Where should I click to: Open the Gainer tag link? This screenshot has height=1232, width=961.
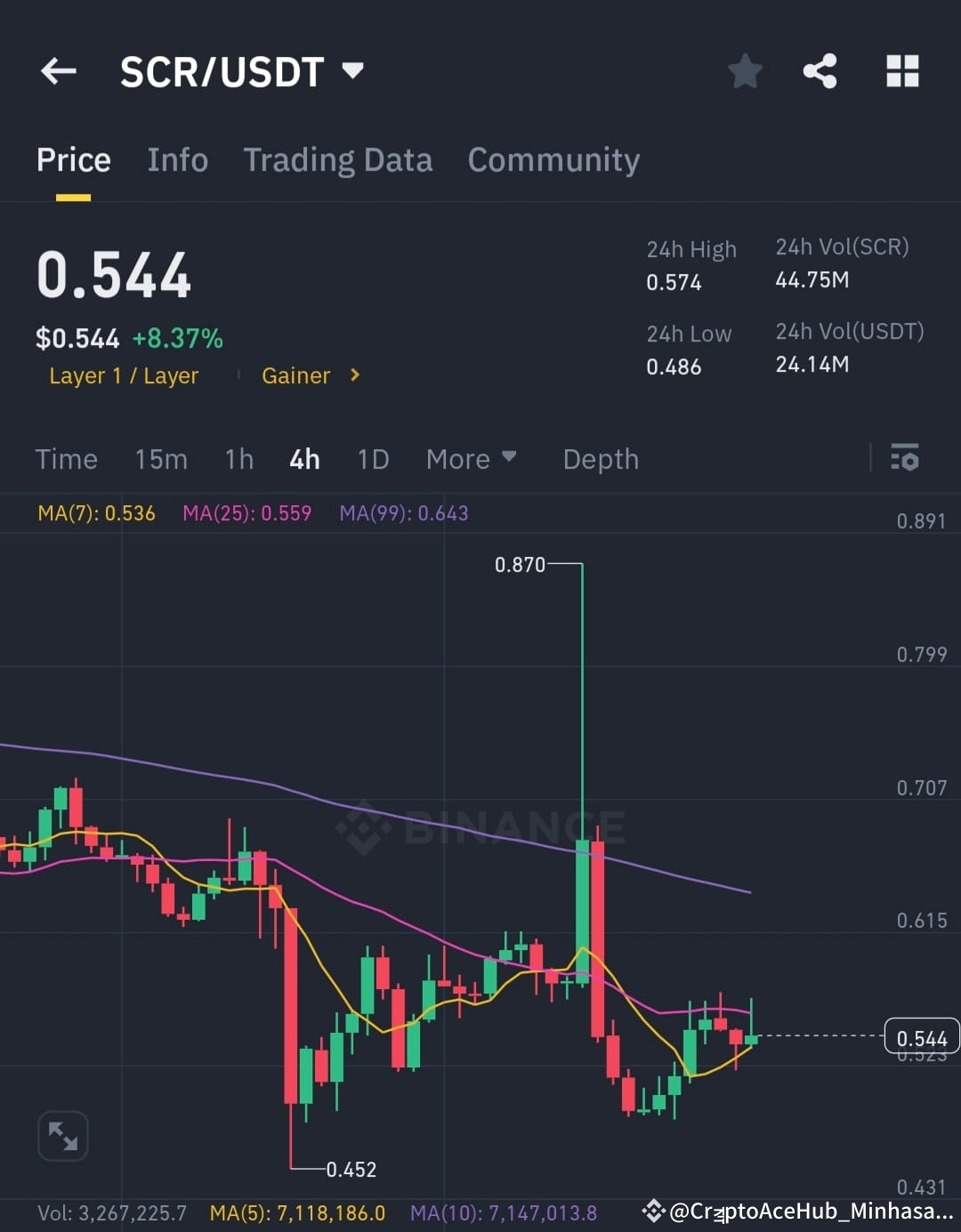click(x=295, y=376)
